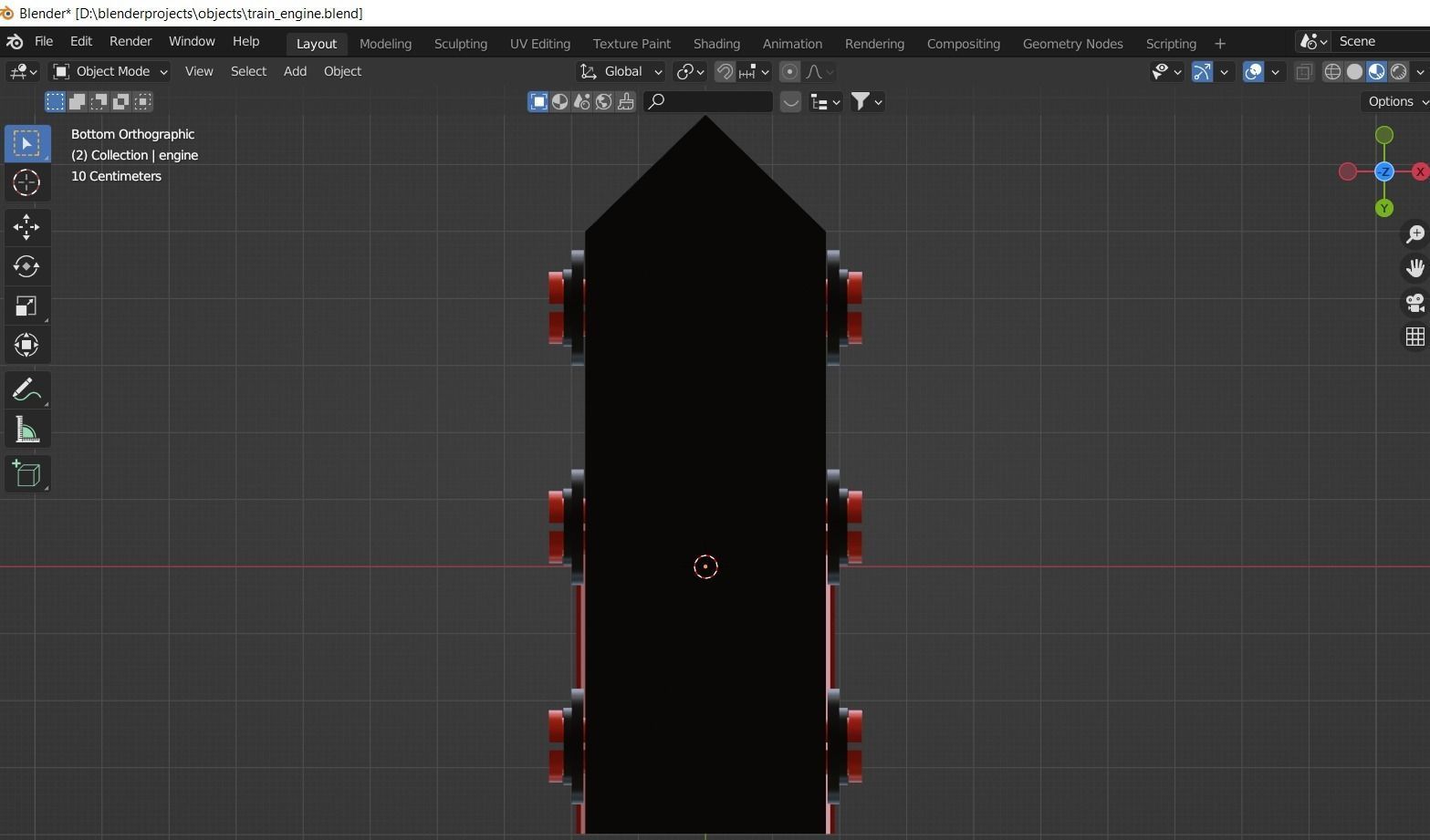This screenshot has width=1430, height=840.
Task: Click the paint brush drag icon
Action: (626, 101)
